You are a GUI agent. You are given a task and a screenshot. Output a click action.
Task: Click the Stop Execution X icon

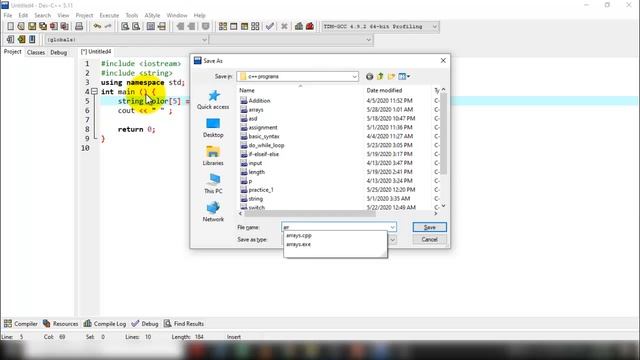tap(284, 27)
